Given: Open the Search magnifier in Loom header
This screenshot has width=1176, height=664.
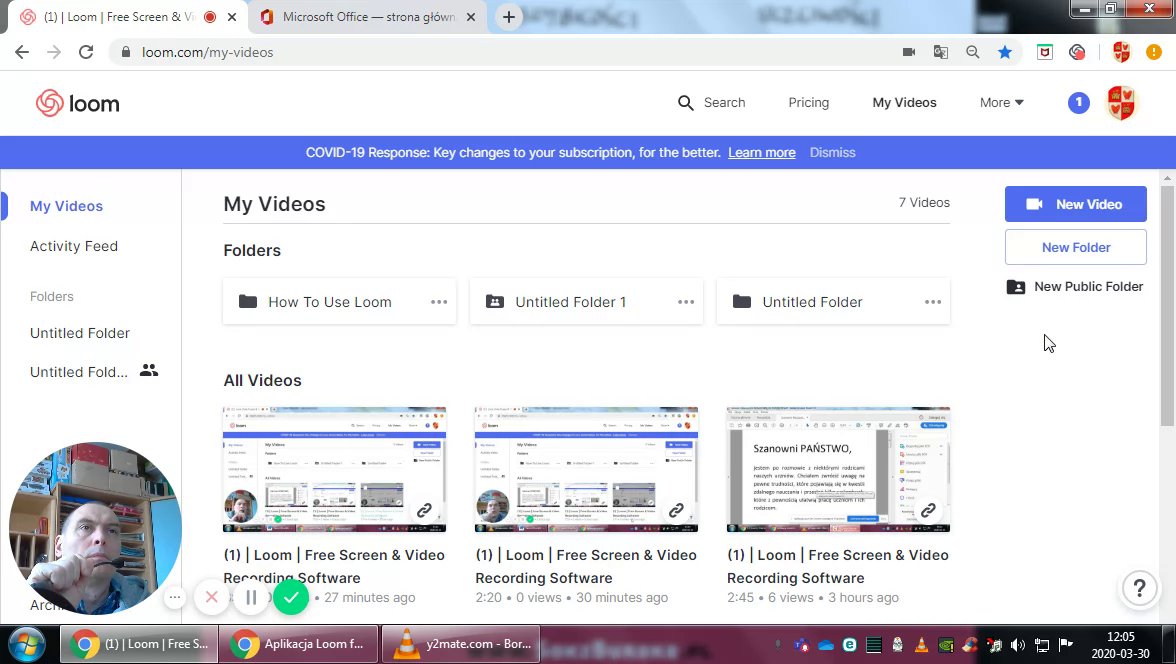Looking at the screenshot, I should coord(686,103).
